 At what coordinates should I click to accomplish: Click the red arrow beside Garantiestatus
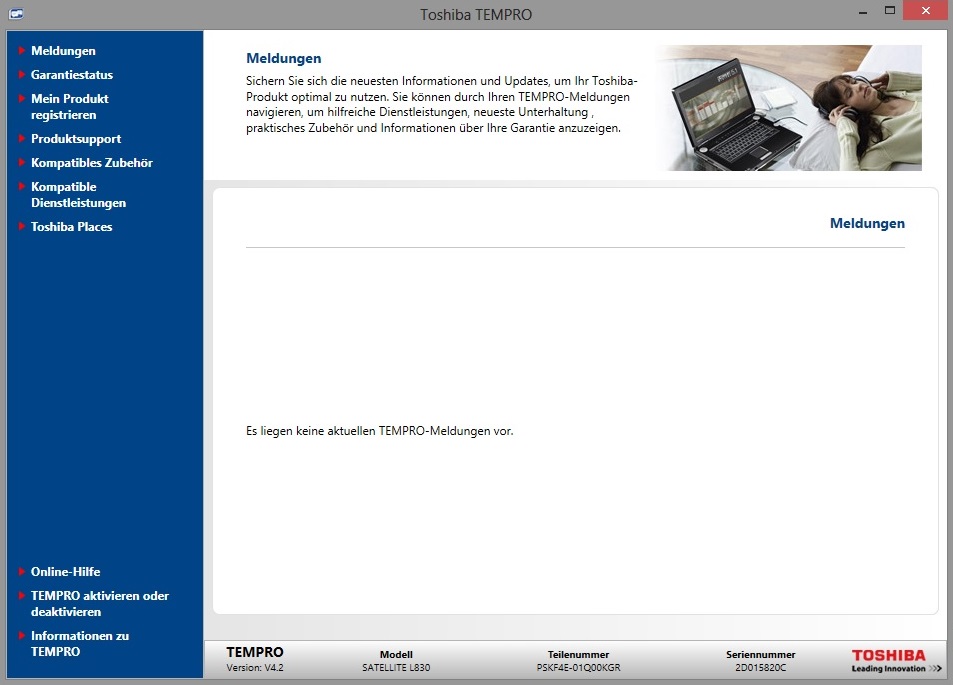tap(22, 74)
